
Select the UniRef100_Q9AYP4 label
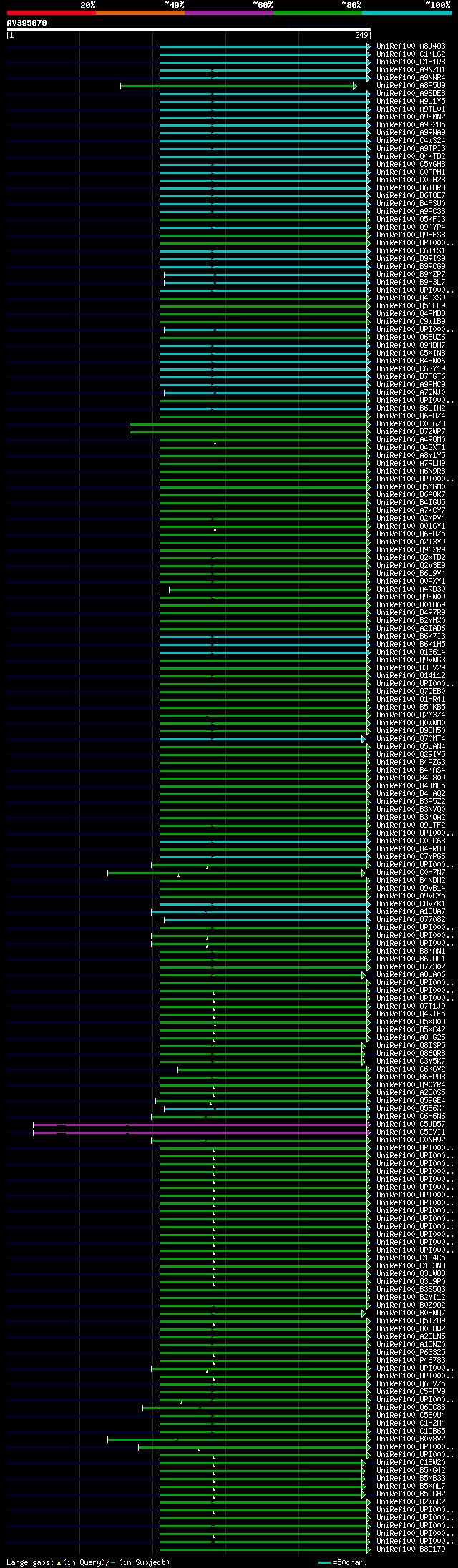411,227
